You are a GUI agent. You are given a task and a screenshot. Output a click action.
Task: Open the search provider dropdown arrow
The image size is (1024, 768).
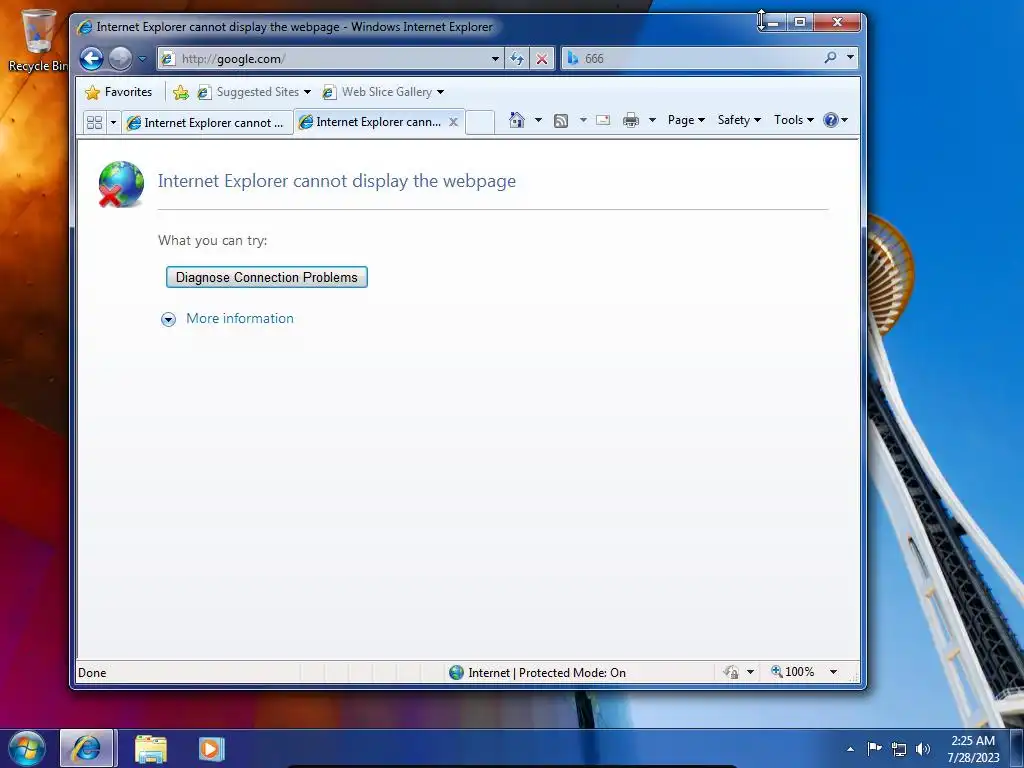point(850,57)
